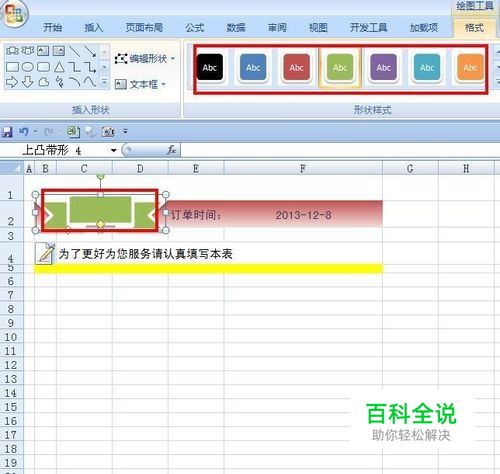Undo the last action
Viewport: 500px width, 474px height.
(23, 132)
